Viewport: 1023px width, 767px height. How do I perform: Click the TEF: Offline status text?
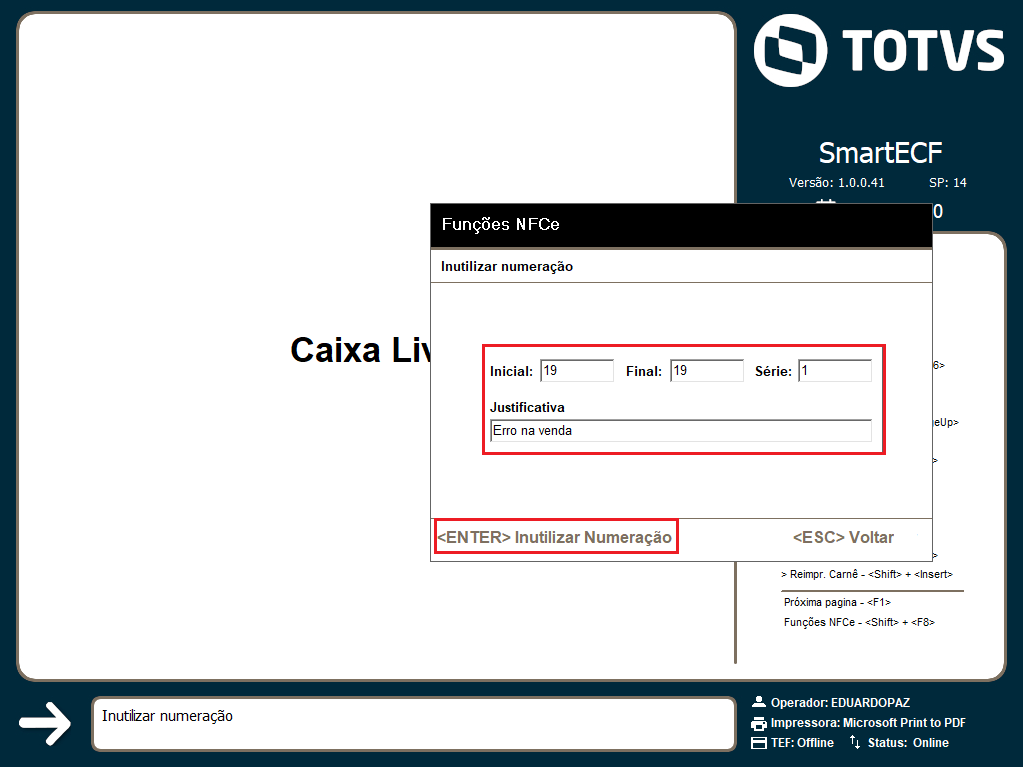point(802,743)
